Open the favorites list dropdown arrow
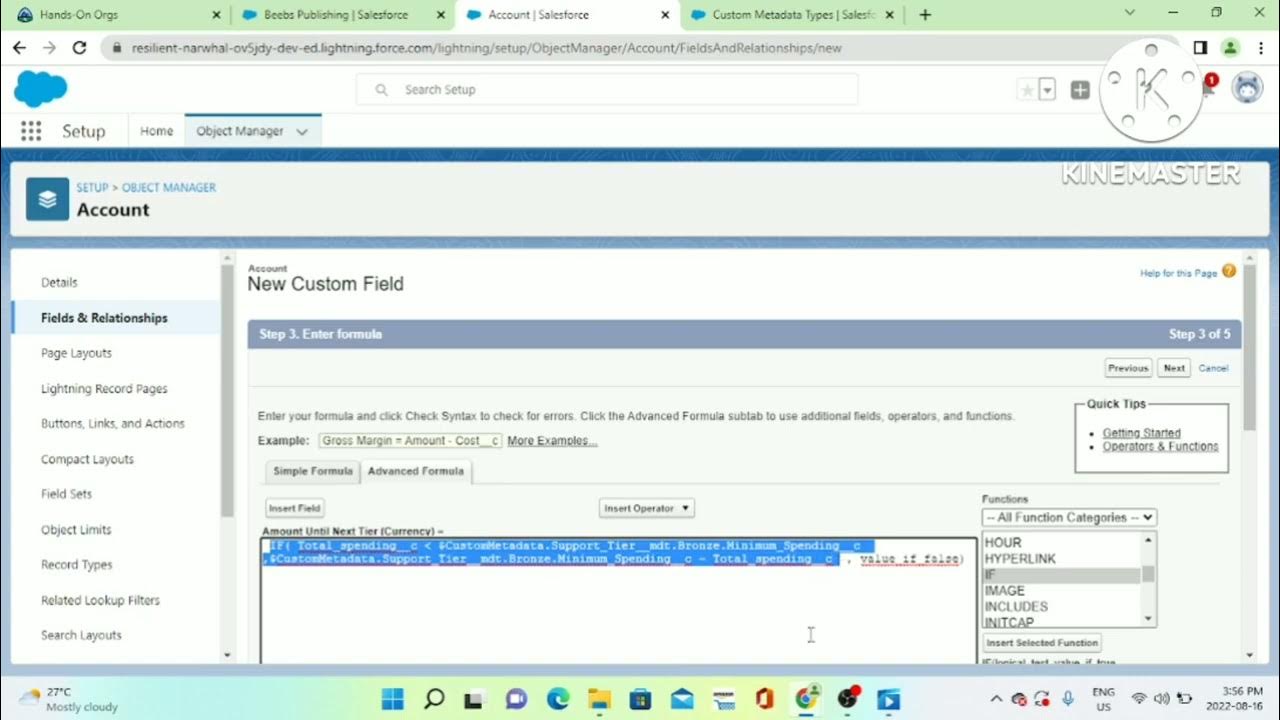The image size is (1280, 720). 1047,90
